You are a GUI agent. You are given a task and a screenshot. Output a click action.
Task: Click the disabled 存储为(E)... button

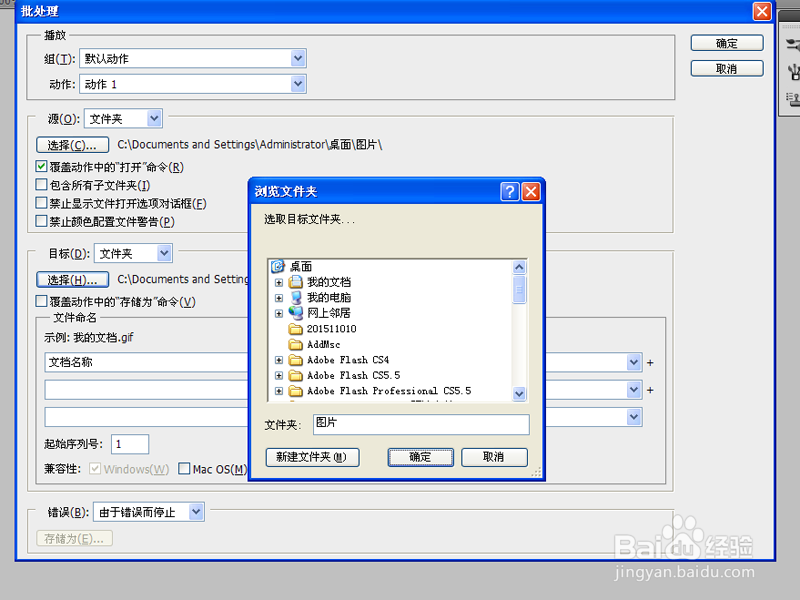[74, 538]
